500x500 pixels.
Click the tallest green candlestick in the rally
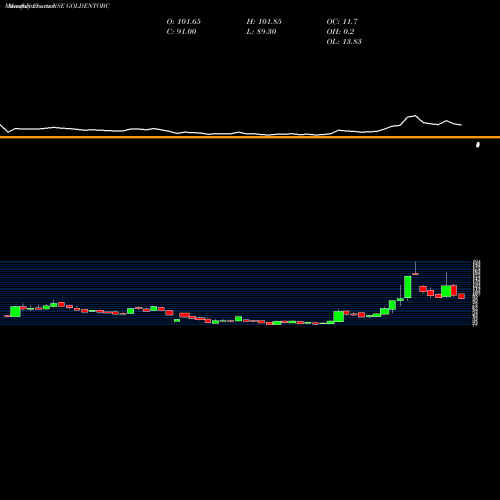(408, 287)
